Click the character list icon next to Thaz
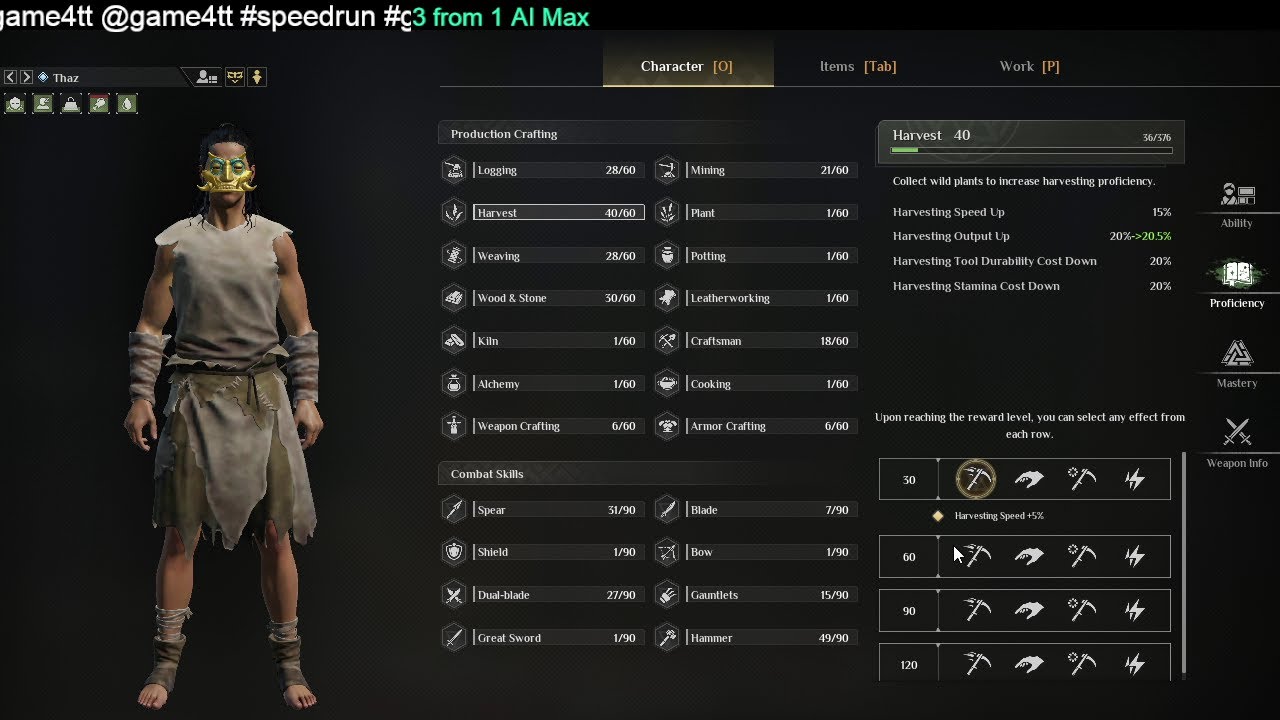Screen dimensions: 1280x720 tap(207, 77)
